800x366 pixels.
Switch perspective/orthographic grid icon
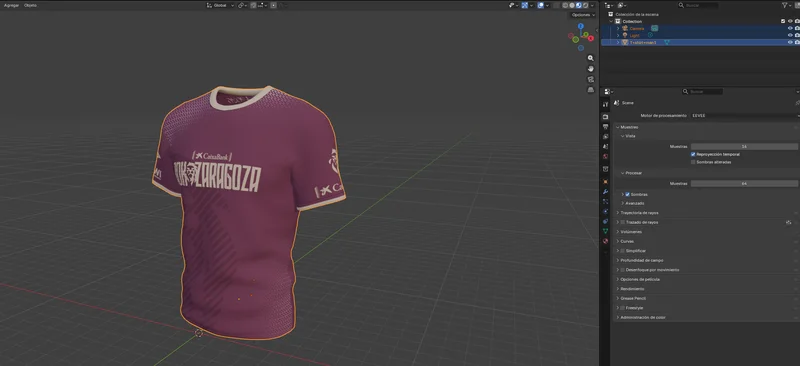coord(590,89)
